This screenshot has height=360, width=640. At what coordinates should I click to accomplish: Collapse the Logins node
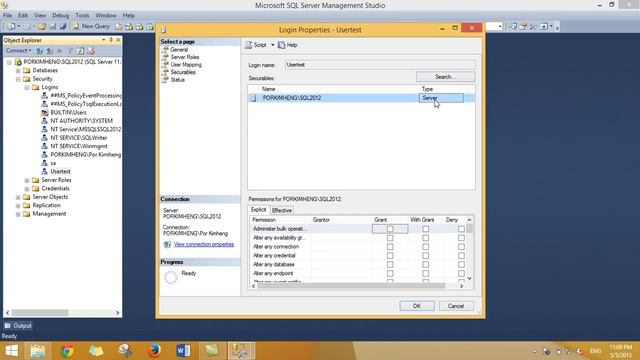[27, 87]
